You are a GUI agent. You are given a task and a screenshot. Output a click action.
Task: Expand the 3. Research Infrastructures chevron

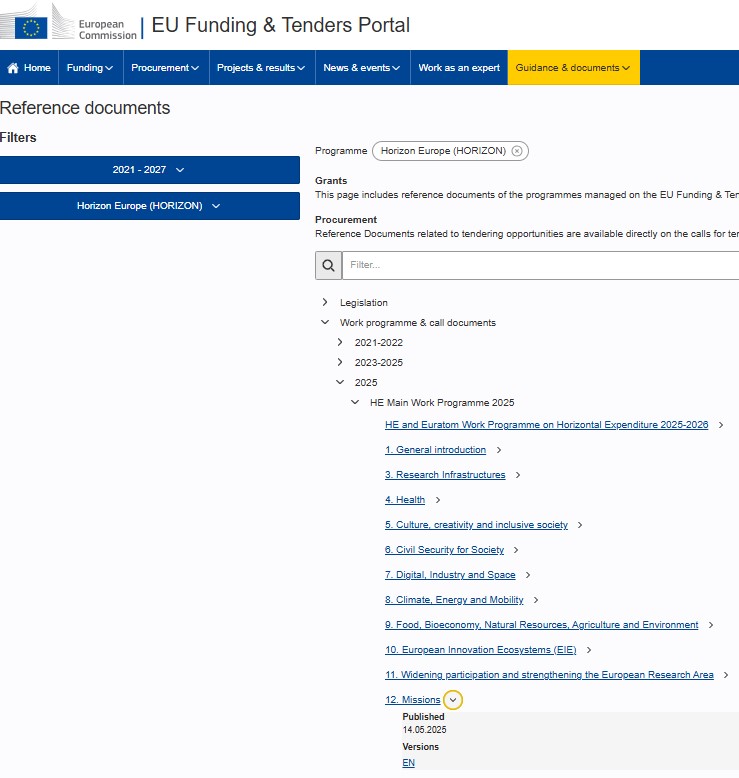(x=518, y=475)
